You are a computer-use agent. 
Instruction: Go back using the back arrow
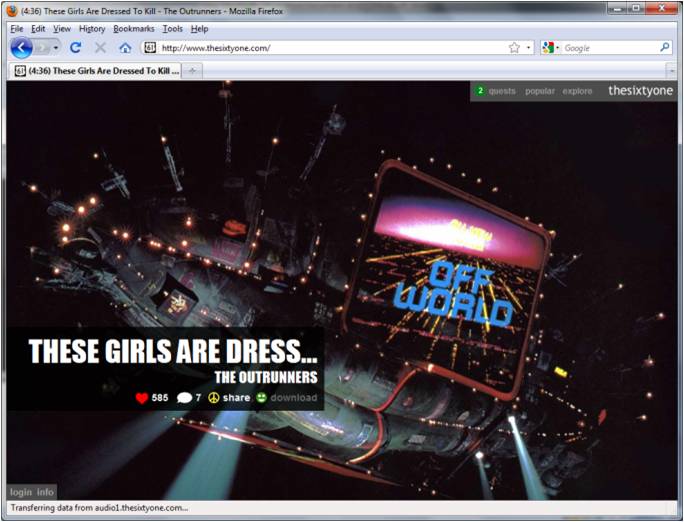(21, 48)
